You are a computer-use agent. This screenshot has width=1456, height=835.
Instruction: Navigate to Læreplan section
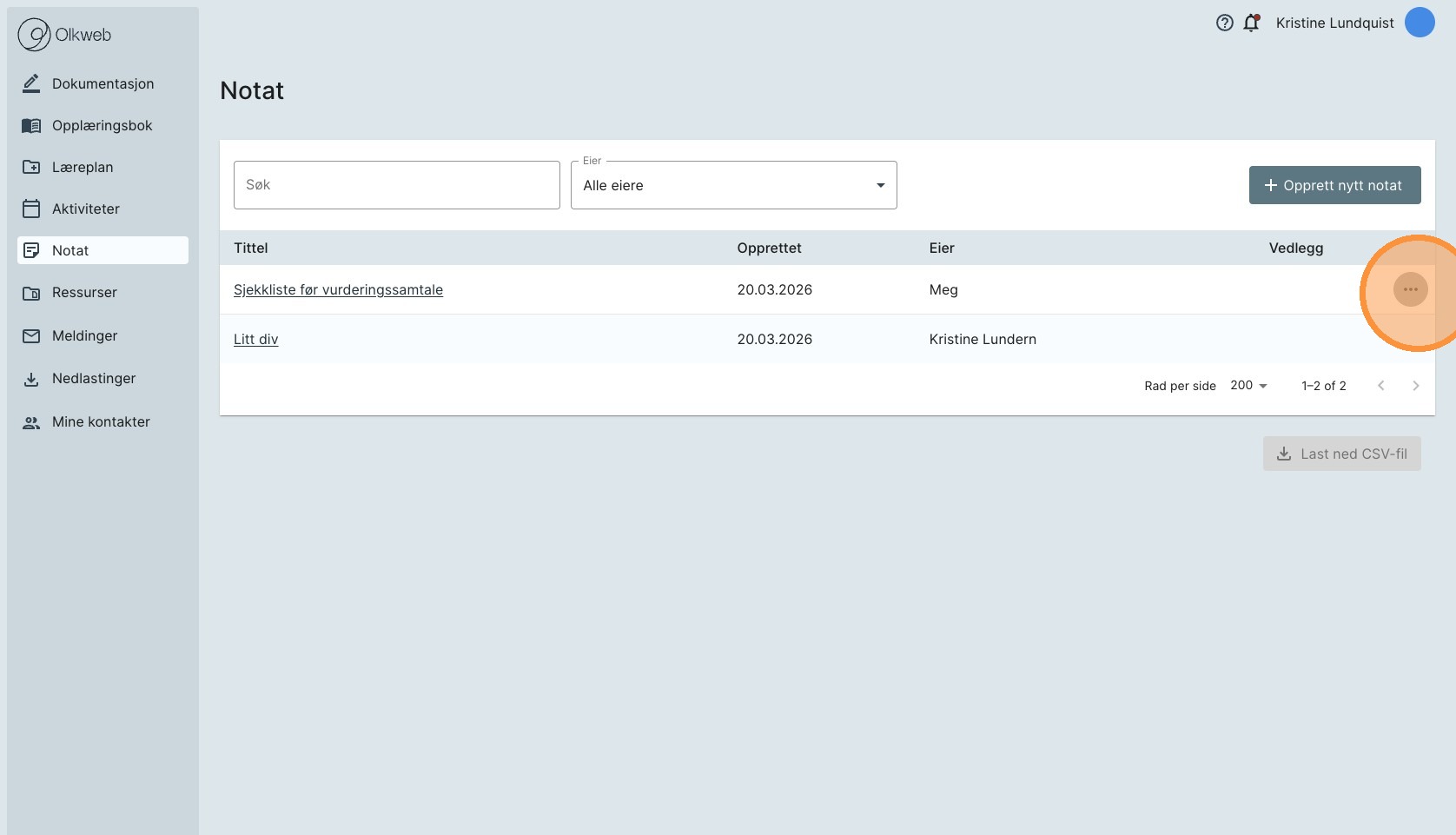83,167
